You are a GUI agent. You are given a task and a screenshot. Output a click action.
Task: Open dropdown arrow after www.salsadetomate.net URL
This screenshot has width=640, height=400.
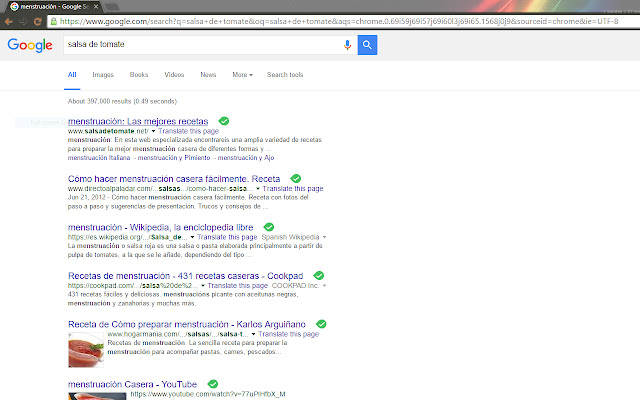[153, 131]
